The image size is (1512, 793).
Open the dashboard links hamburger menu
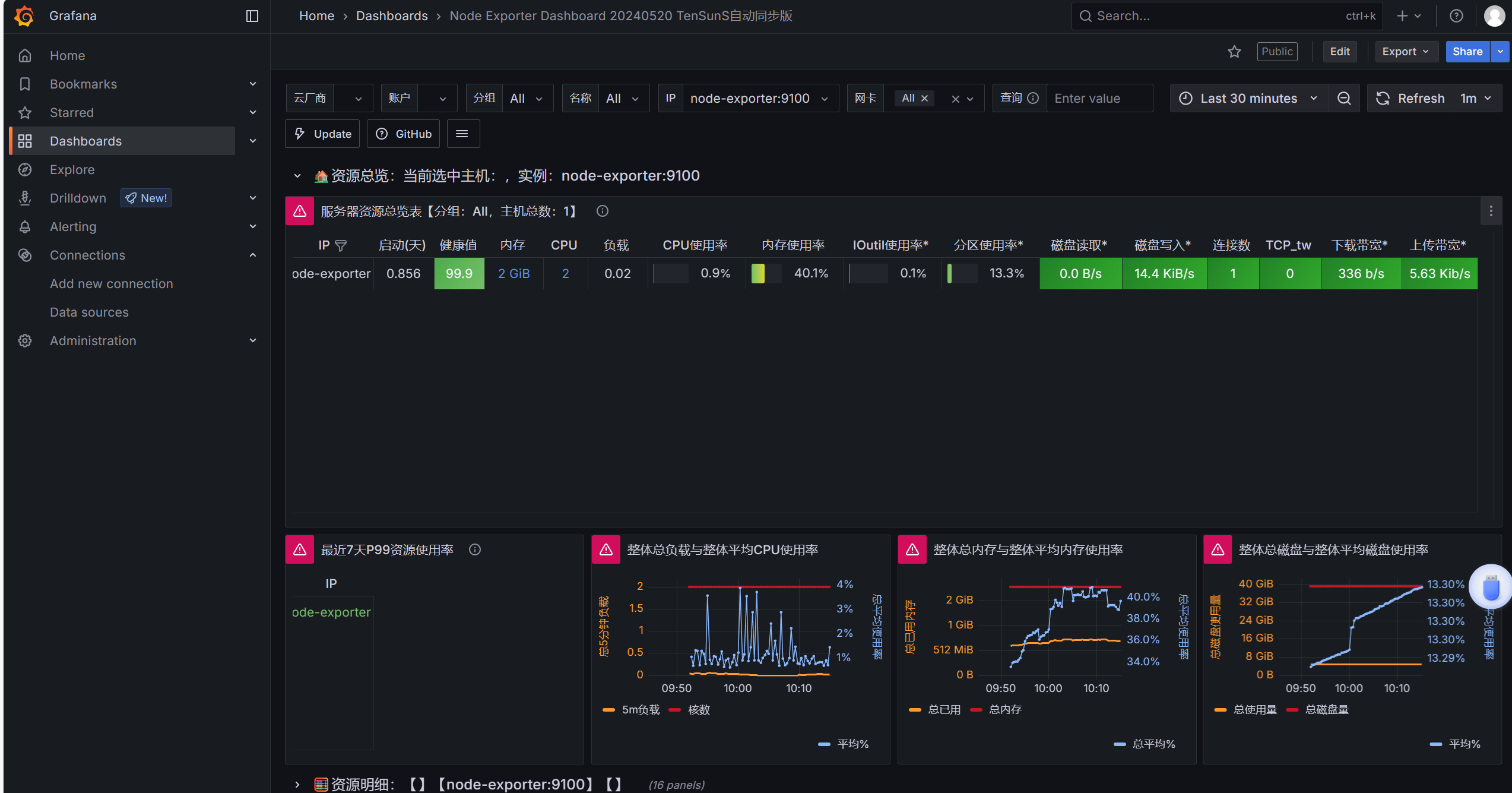coord(462,134)
